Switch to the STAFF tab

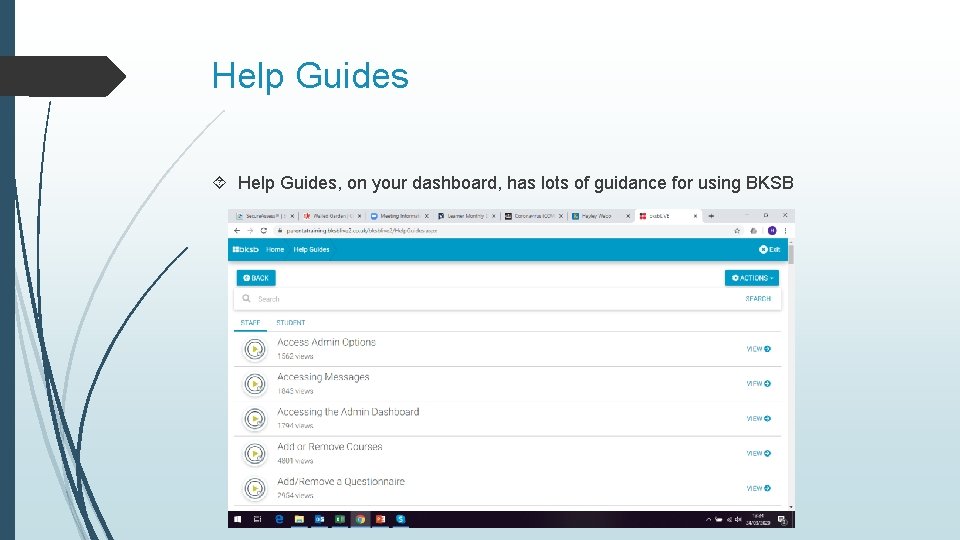tap(250, 323)
